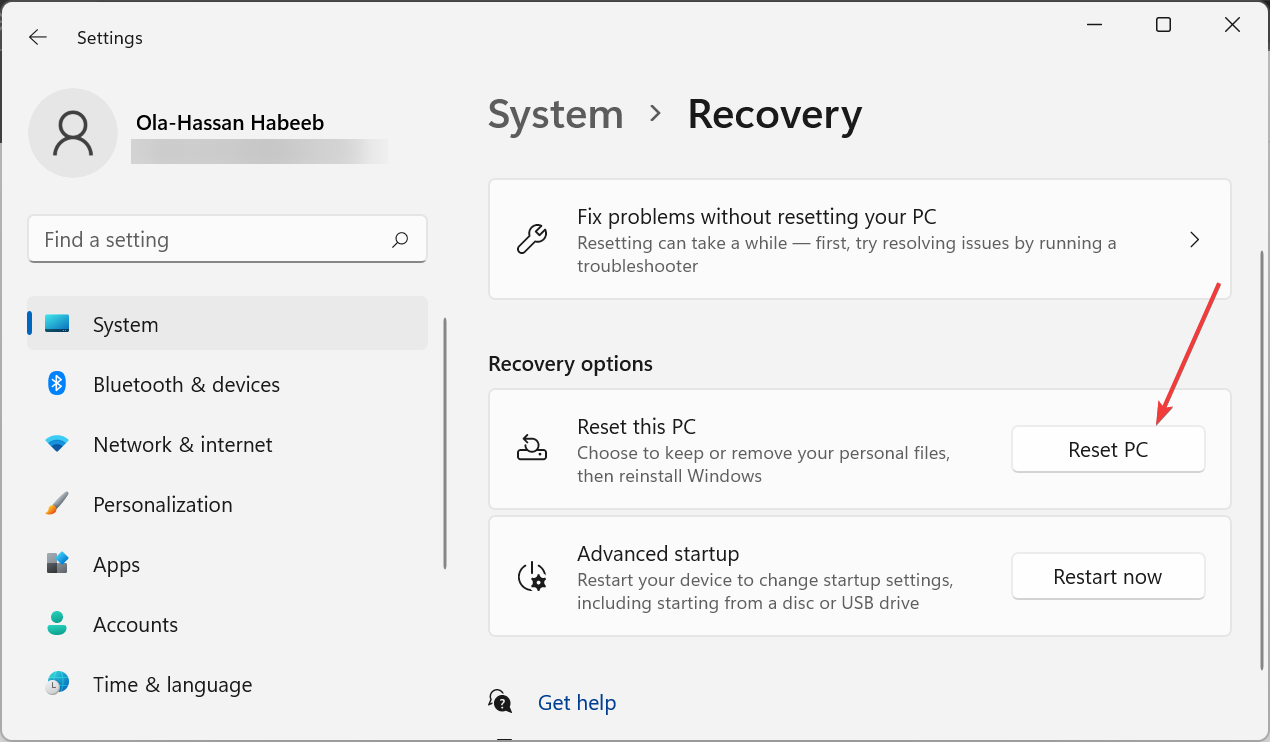Click the search magnifier icon

pyautogui.click(x=400, y=240)
